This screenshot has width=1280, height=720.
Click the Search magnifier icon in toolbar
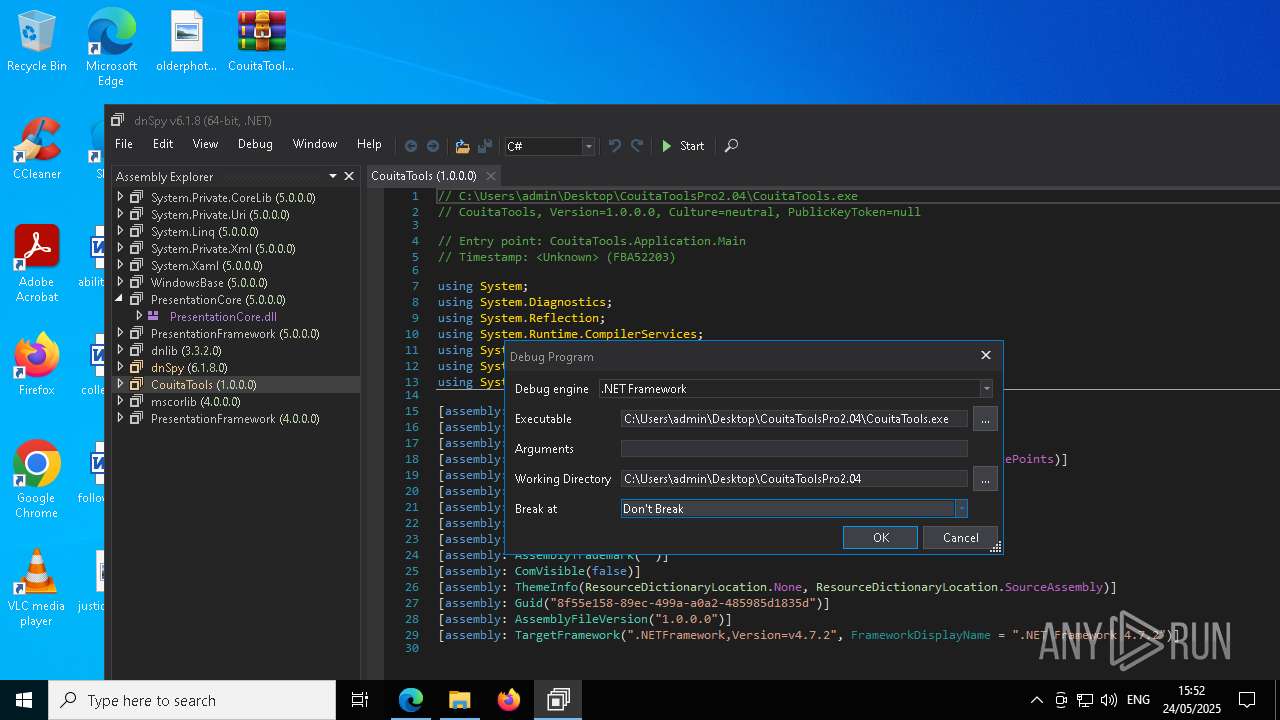coord(731,146)
